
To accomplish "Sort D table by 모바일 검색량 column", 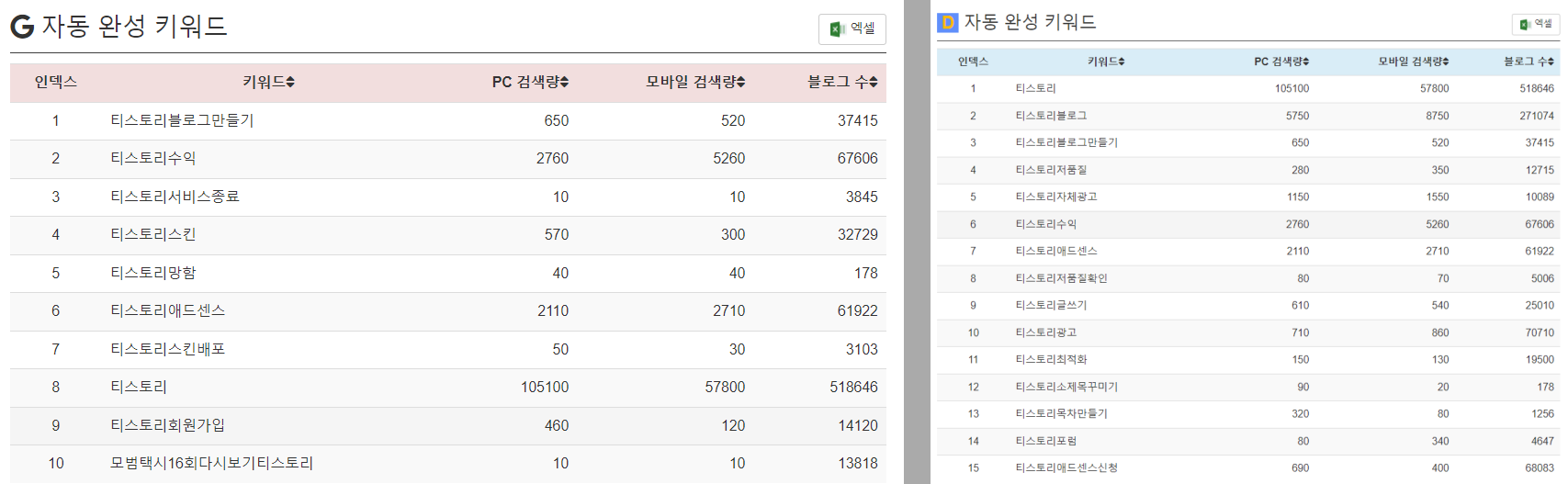I will click(x=1414, y=62).
